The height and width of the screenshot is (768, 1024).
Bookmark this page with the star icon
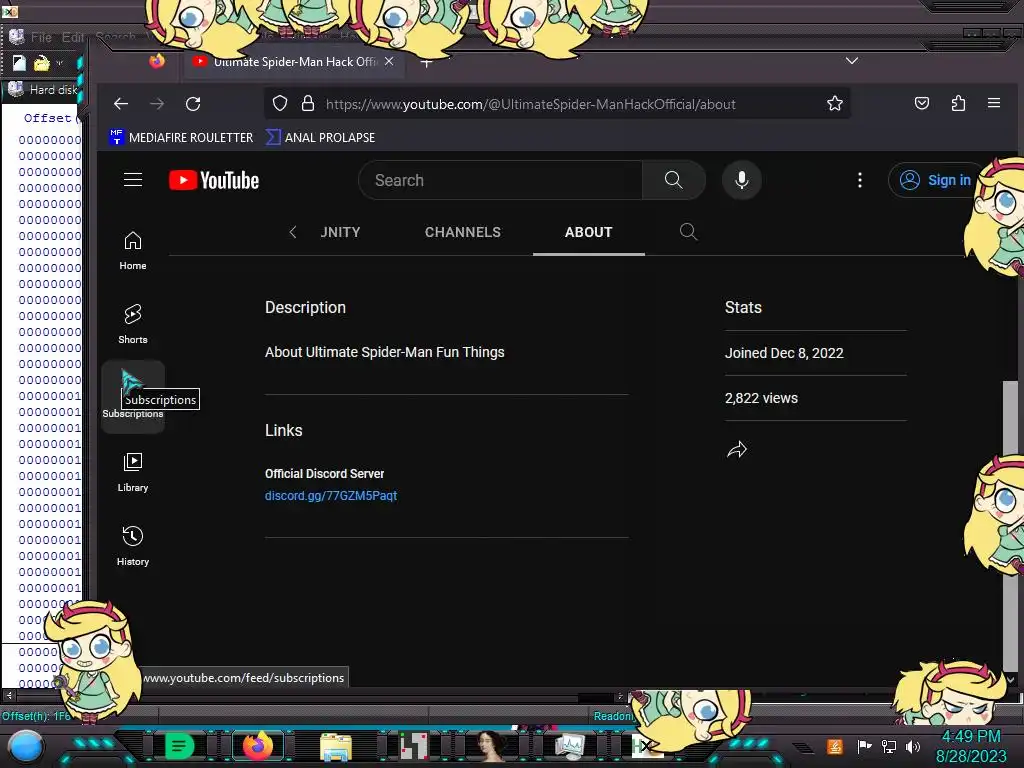point(835,103)
